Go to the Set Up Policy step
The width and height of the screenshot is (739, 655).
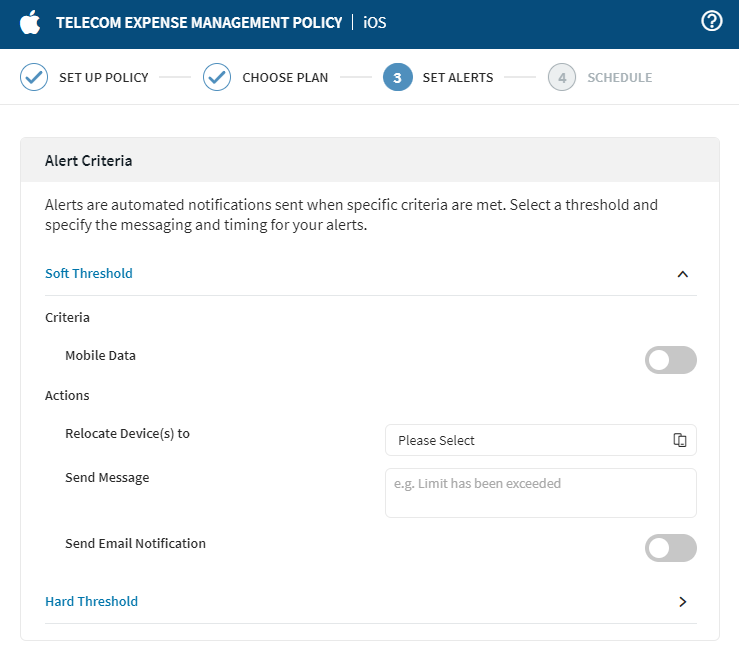[x=103, y=77]
